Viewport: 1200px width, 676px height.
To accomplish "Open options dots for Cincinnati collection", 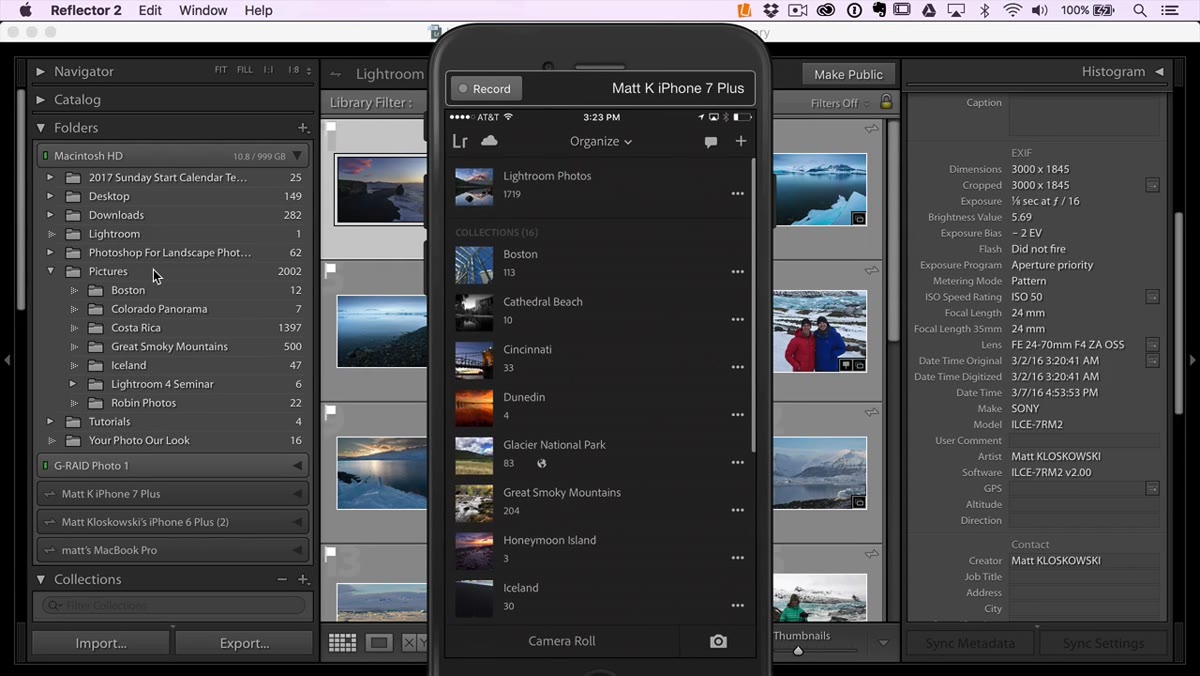I will pyautogui.click(x=737, y=367).
